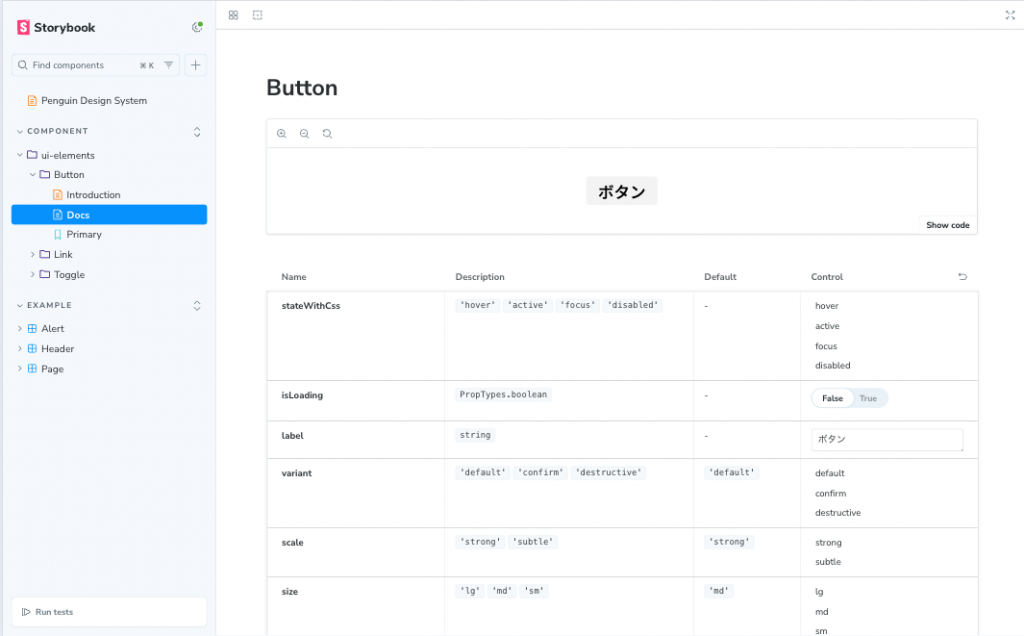Expand the Alert component in sidebar
This screenshot has height=636, width=1024.
(52, 328)
